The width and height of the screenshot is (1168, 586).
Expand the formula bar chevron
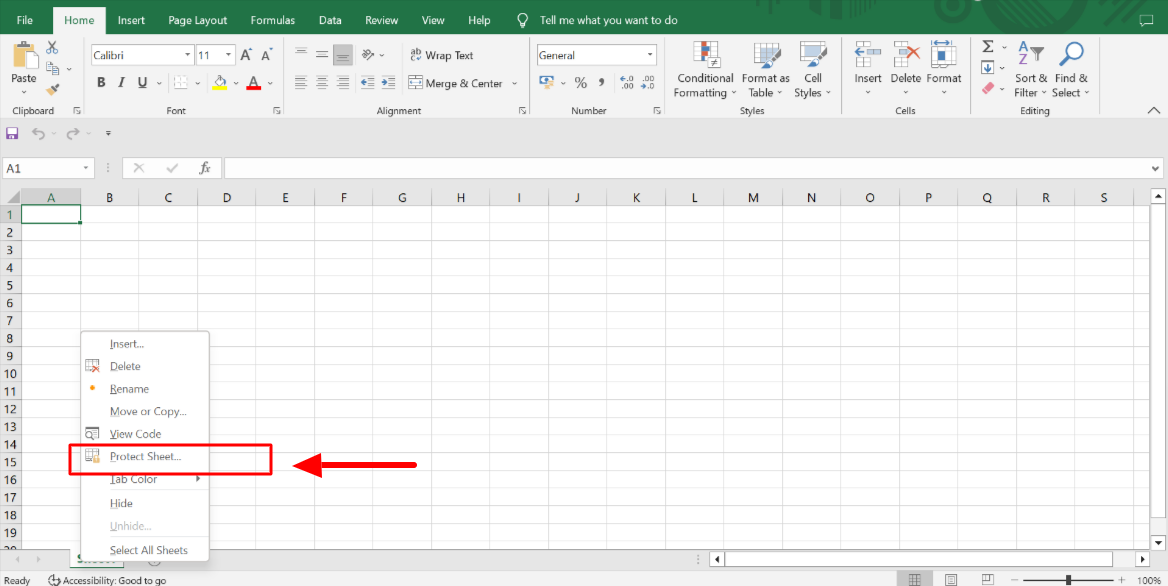1156,168
